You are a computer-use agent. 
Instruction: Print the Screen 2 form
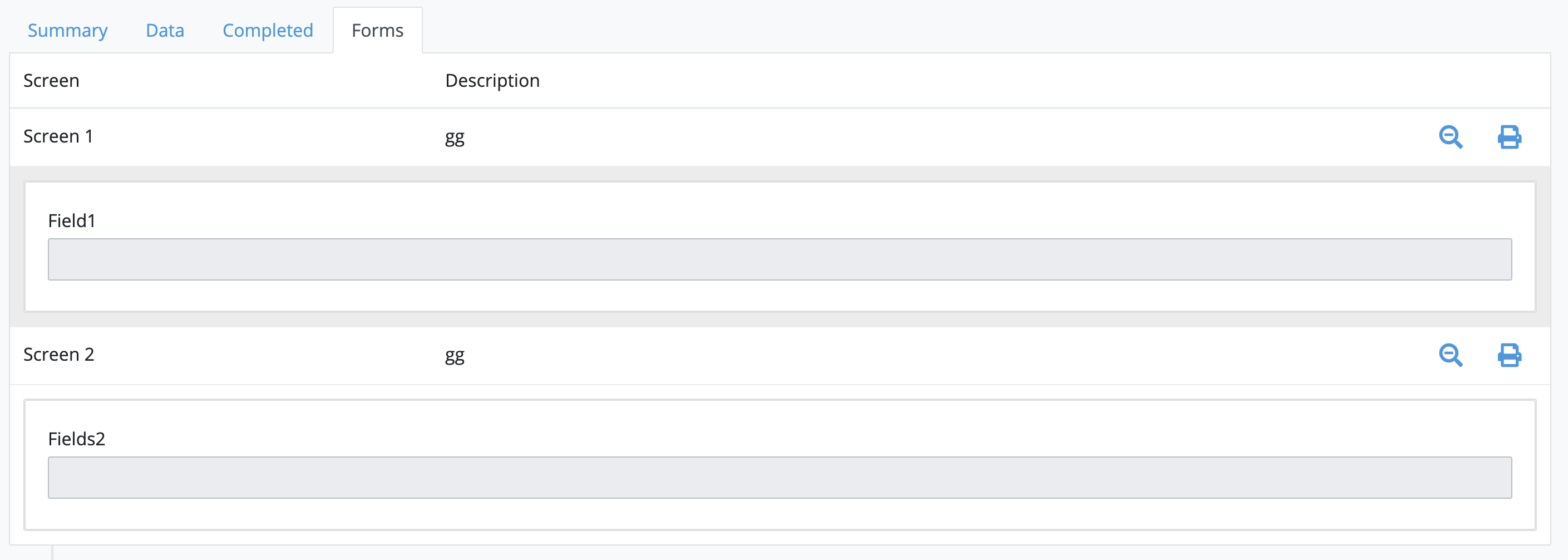pos(1509,355)
